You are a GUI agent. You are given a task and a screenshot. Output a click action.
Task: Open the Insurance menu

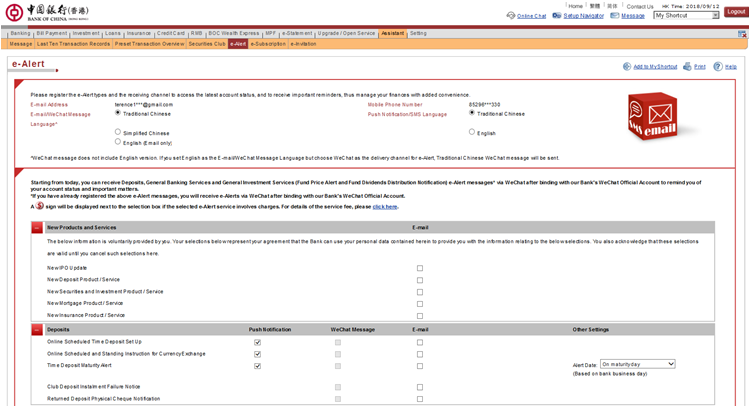(x=139, y=33)
